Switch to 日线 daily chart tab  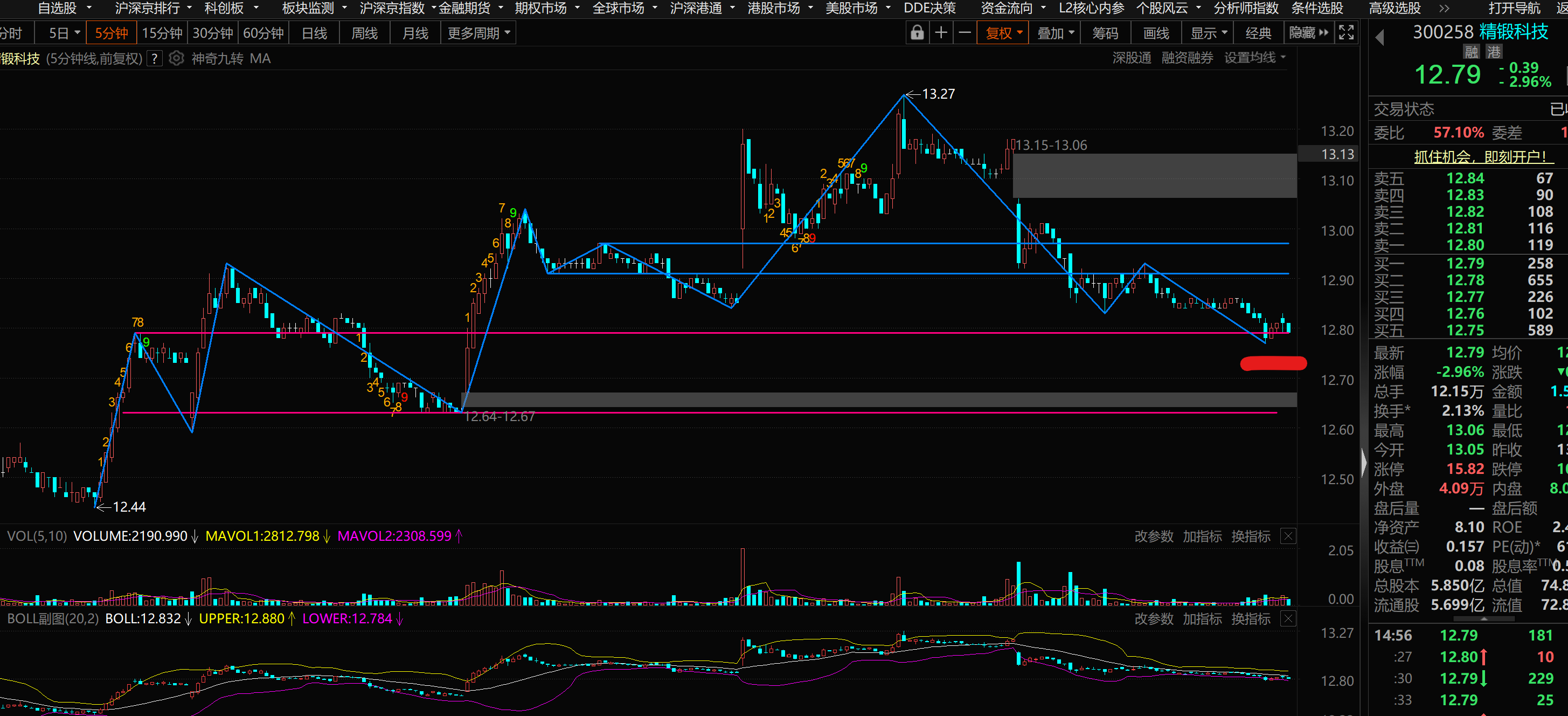click(314, 33)
